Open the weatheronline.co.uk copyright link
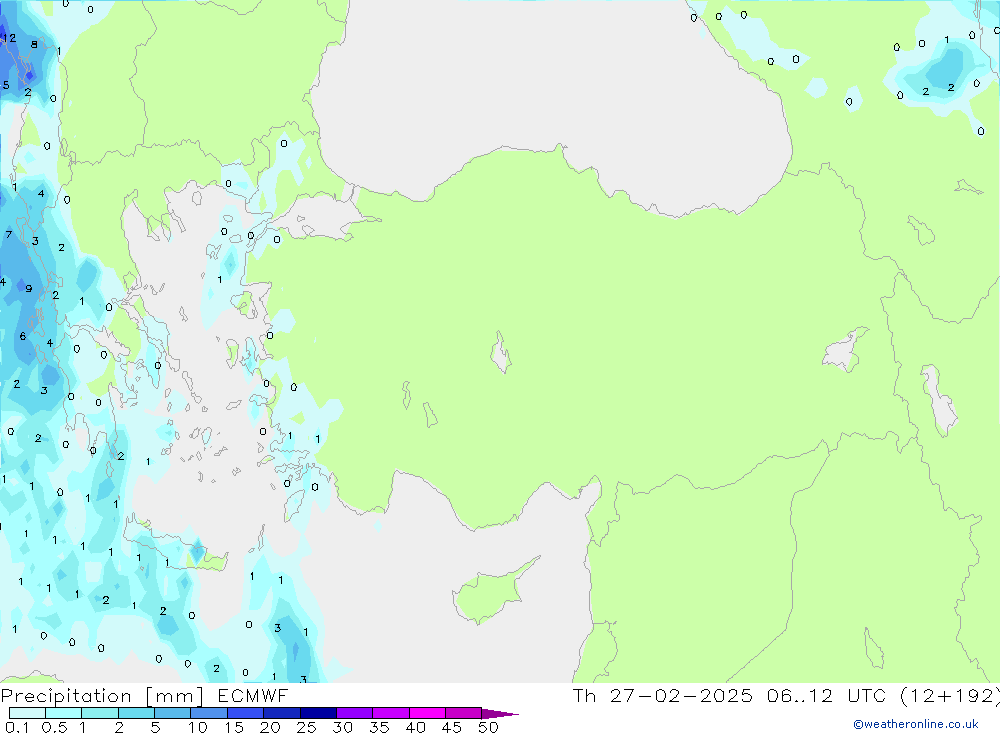 [916, 724]
